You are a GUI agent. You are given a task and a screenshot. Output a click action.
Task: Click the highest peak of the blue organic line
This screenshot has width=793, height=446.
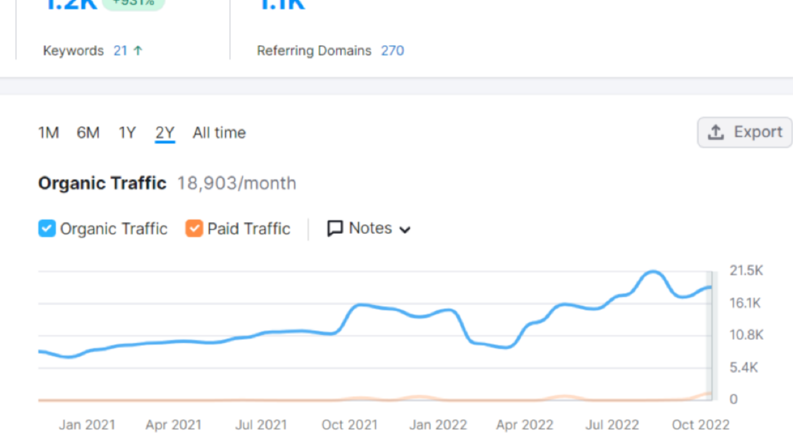[653, 272]
